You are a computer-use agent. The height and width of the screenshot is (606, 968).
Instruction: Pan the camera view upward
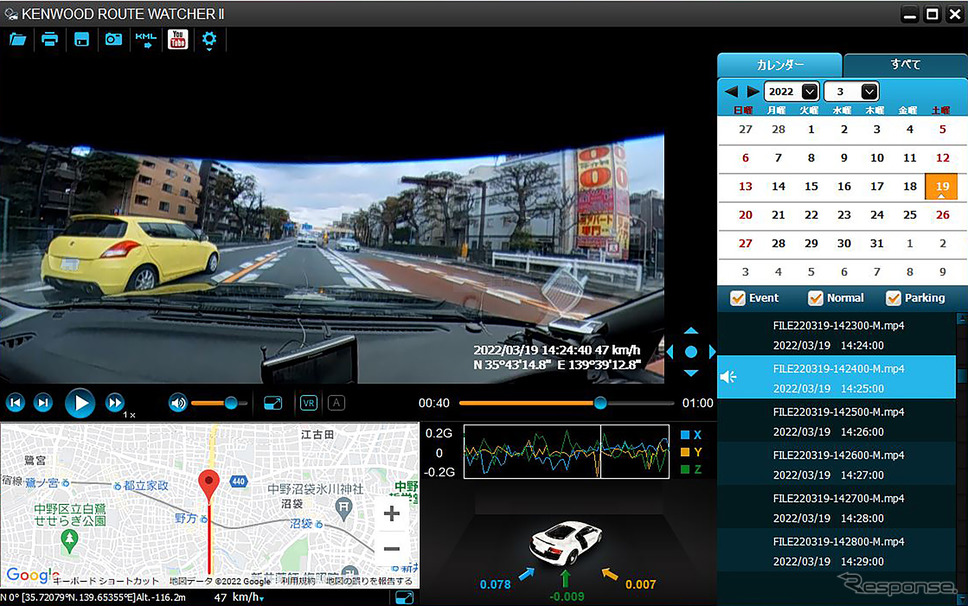click(x=691, y=331)
